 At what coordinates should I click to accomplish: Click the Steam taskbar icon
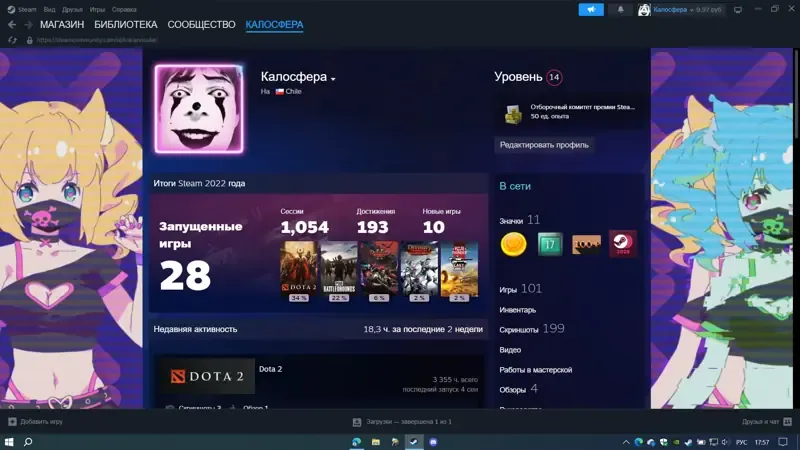(x=414, y=442)
